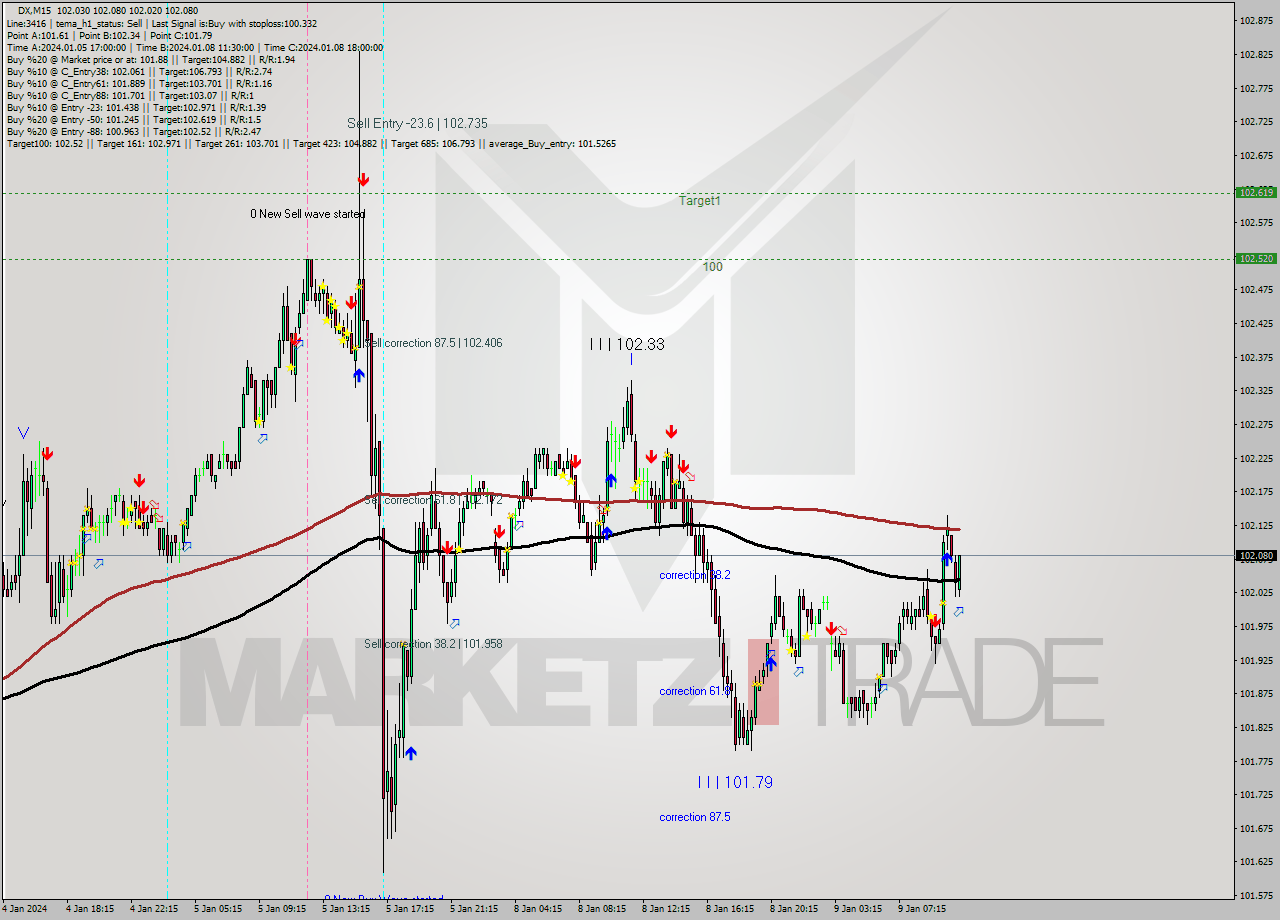Select 'Sell Entry -23.6 | 102.735' label
This screenshot has height=920, width=1280.
[417, 123]
